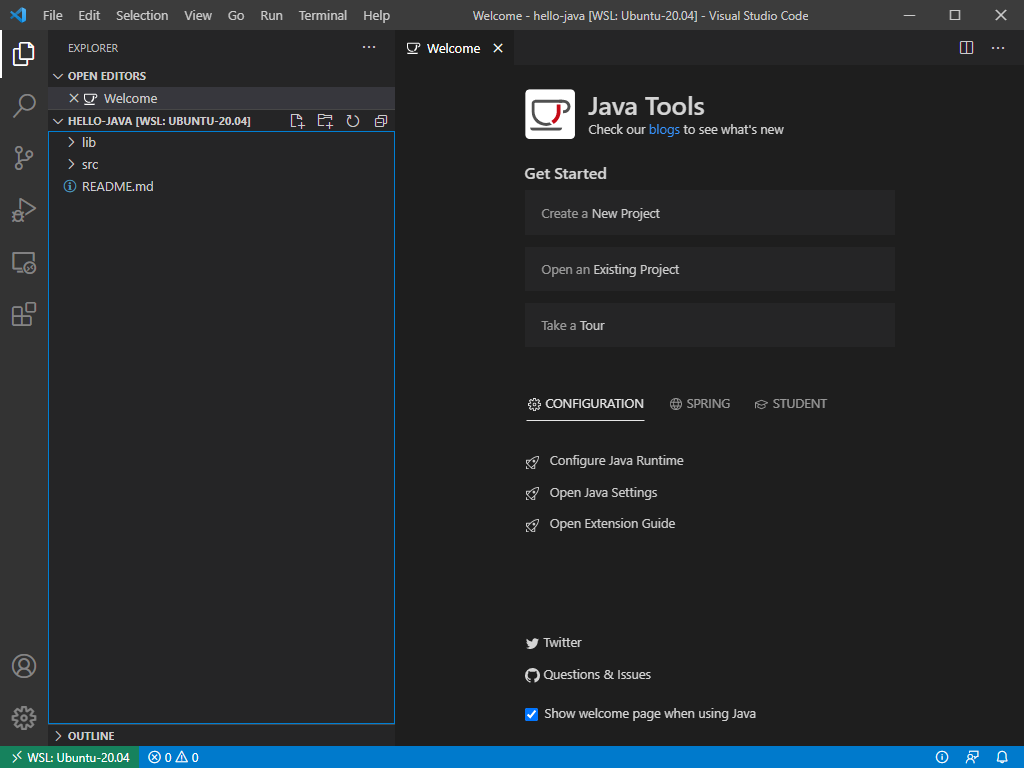Close Welcome in the Open Editors list

(x=74, y=98)
